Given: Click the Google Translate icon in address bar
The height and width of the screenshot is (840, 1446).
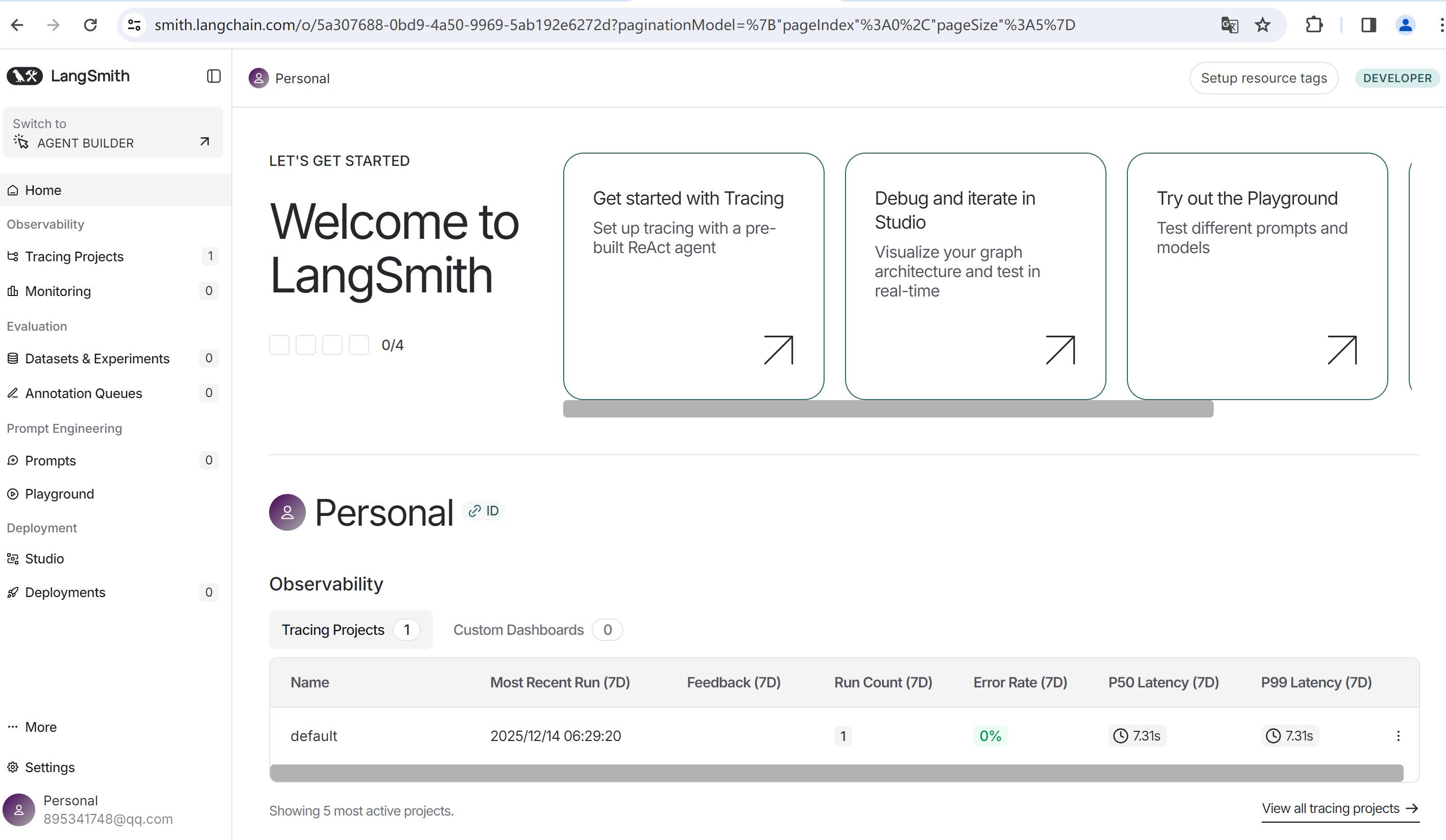Looking at the screenshot, I should coord(1229,24).
